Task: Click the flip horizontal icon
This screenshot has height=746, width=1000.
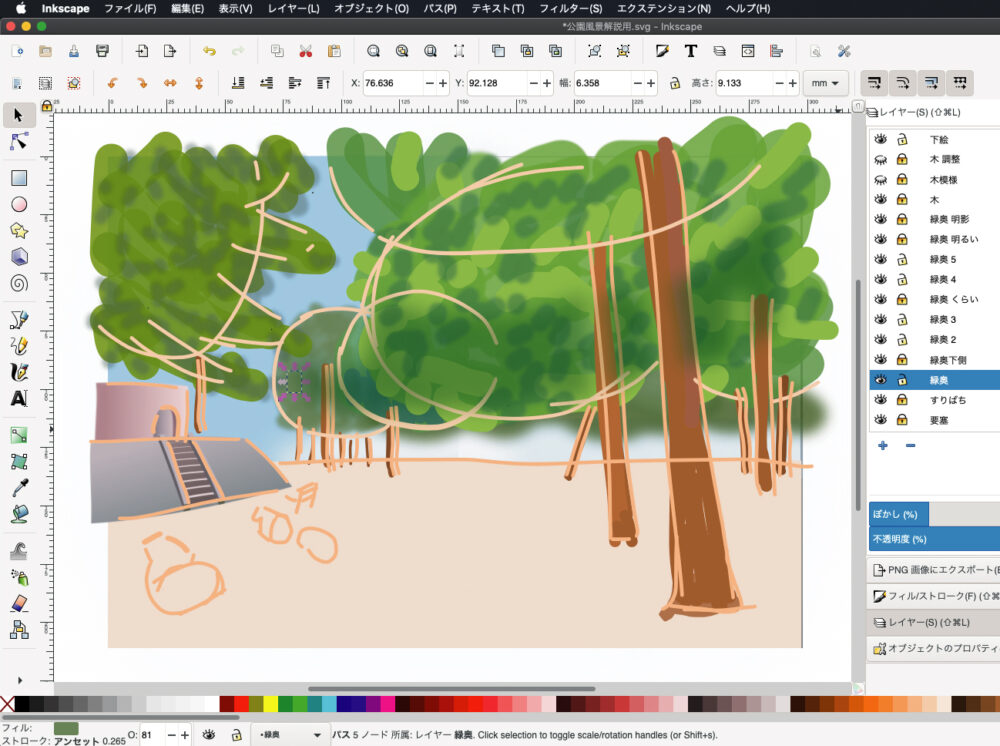Action: (170, 83)
